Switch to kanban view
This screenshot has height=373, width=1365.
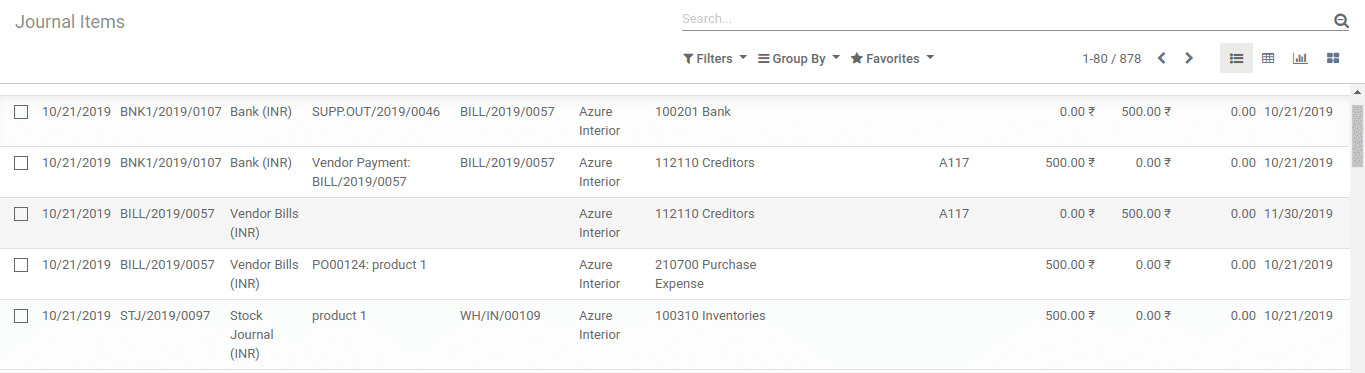click(1333, 58)
